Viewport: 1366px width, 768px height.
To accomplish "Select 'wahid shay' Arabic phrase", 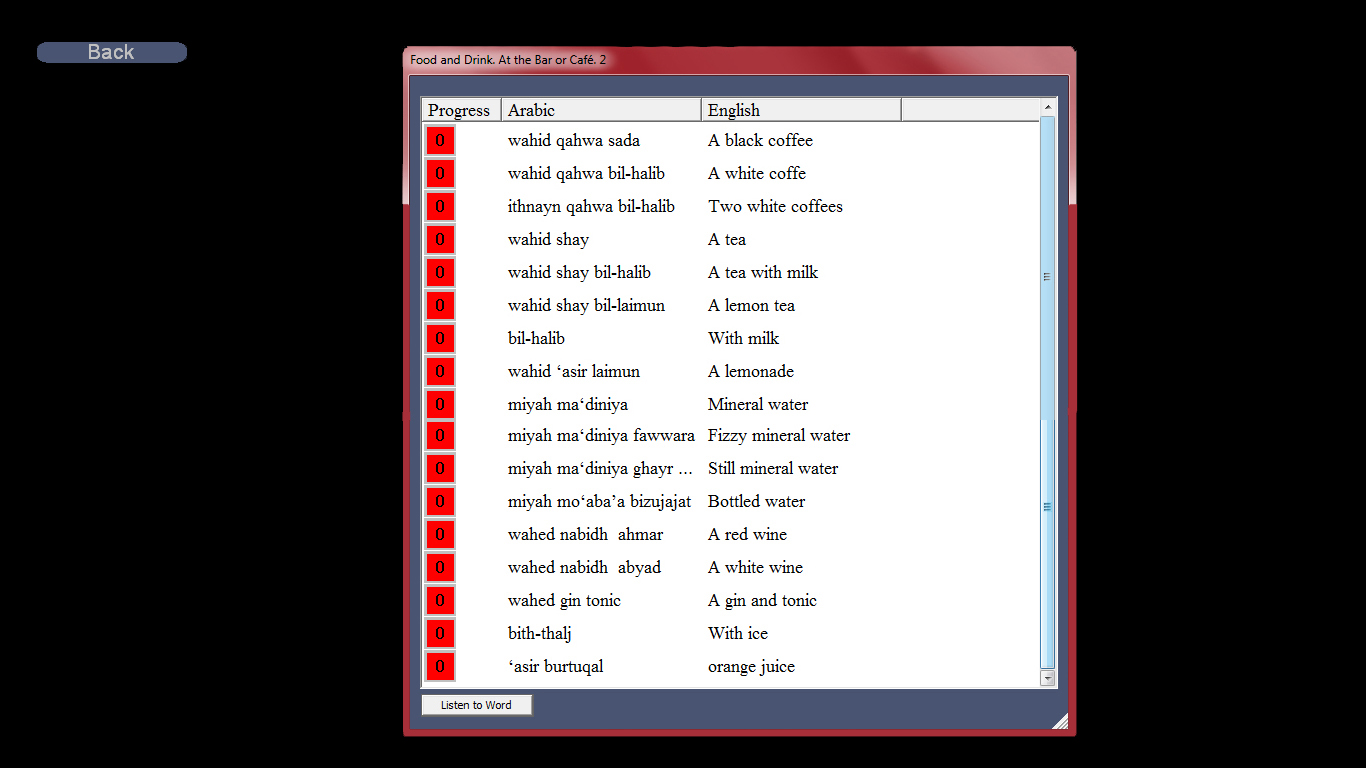I will (x=548, y=240).
